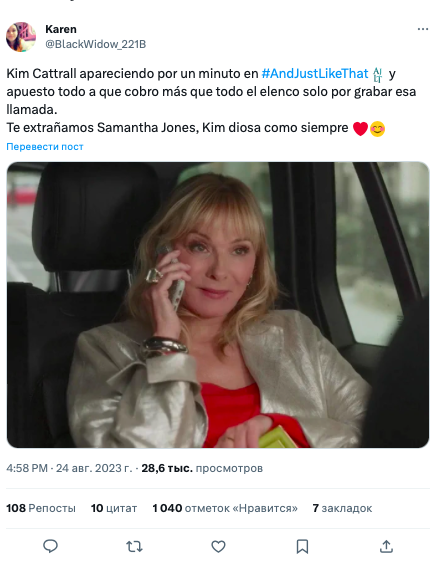Viewport: 441px width, 562px height.
Task: Like the post with heart icon
Action: pos(218,546)
